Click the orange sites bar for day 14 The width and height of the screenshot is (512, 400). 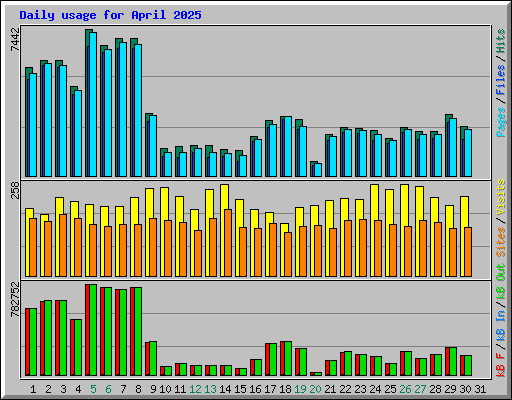pyautogui.click(x=228, y=243)
